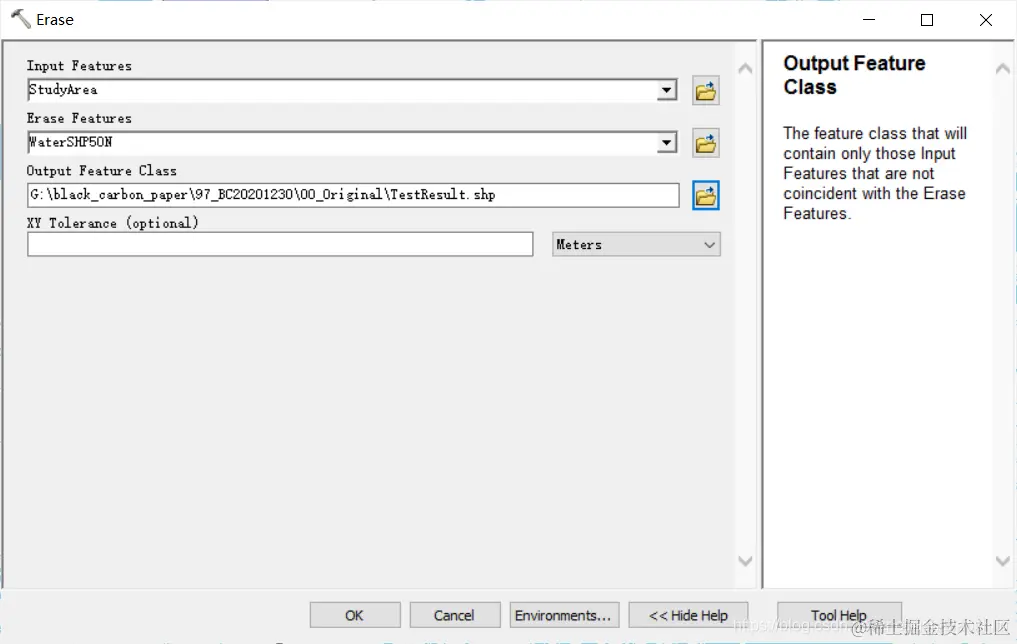Browse for Erase Features folder icon

[706, 143]
